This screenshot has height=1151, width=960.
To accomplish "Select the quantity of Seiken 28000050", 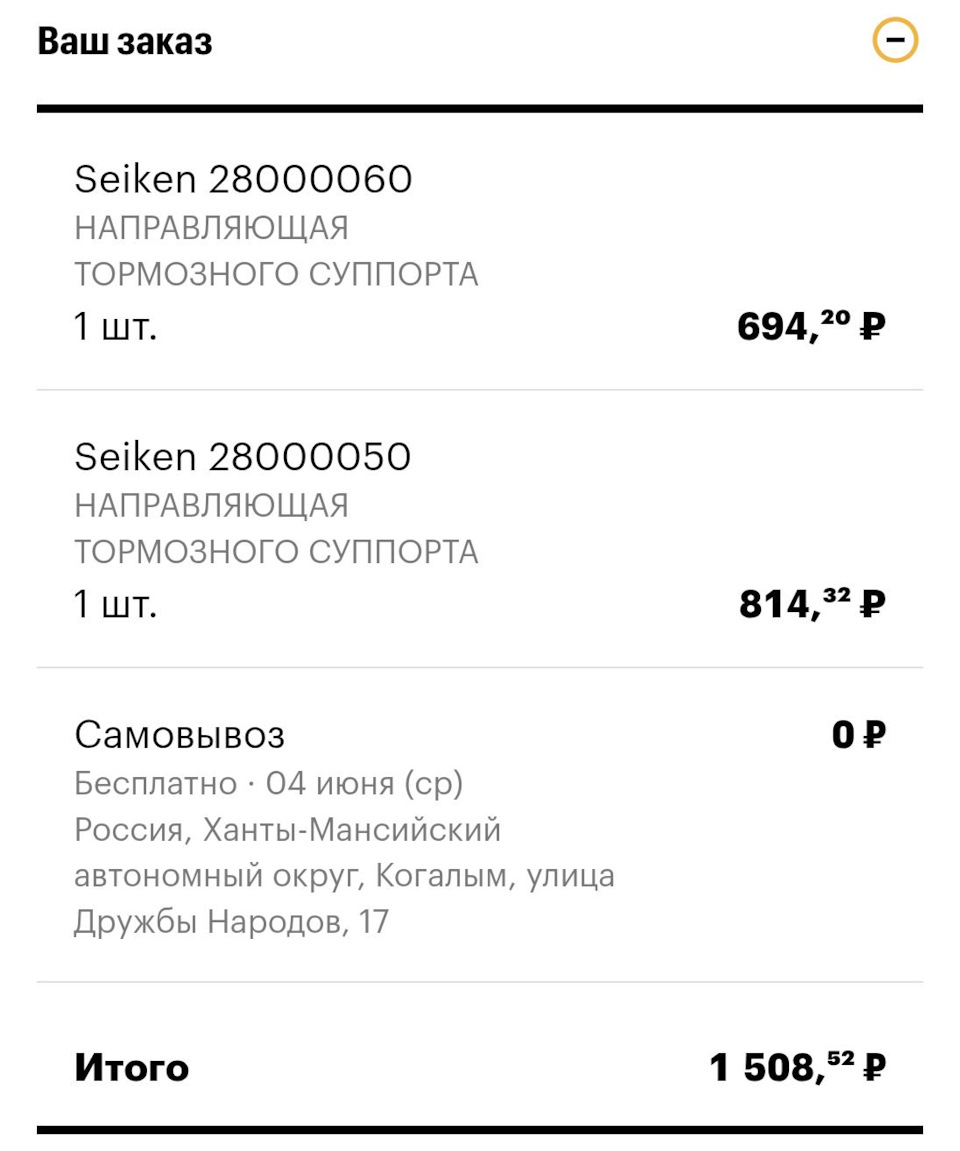I will point(115,605).
